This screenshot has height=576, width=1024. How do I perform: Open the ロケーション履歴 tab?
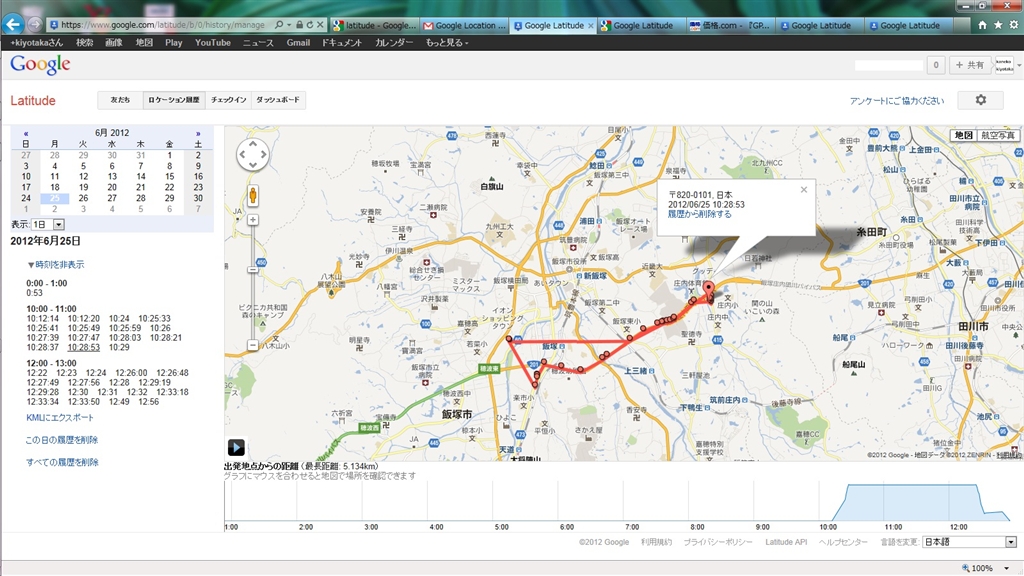[x=174, y=100]
